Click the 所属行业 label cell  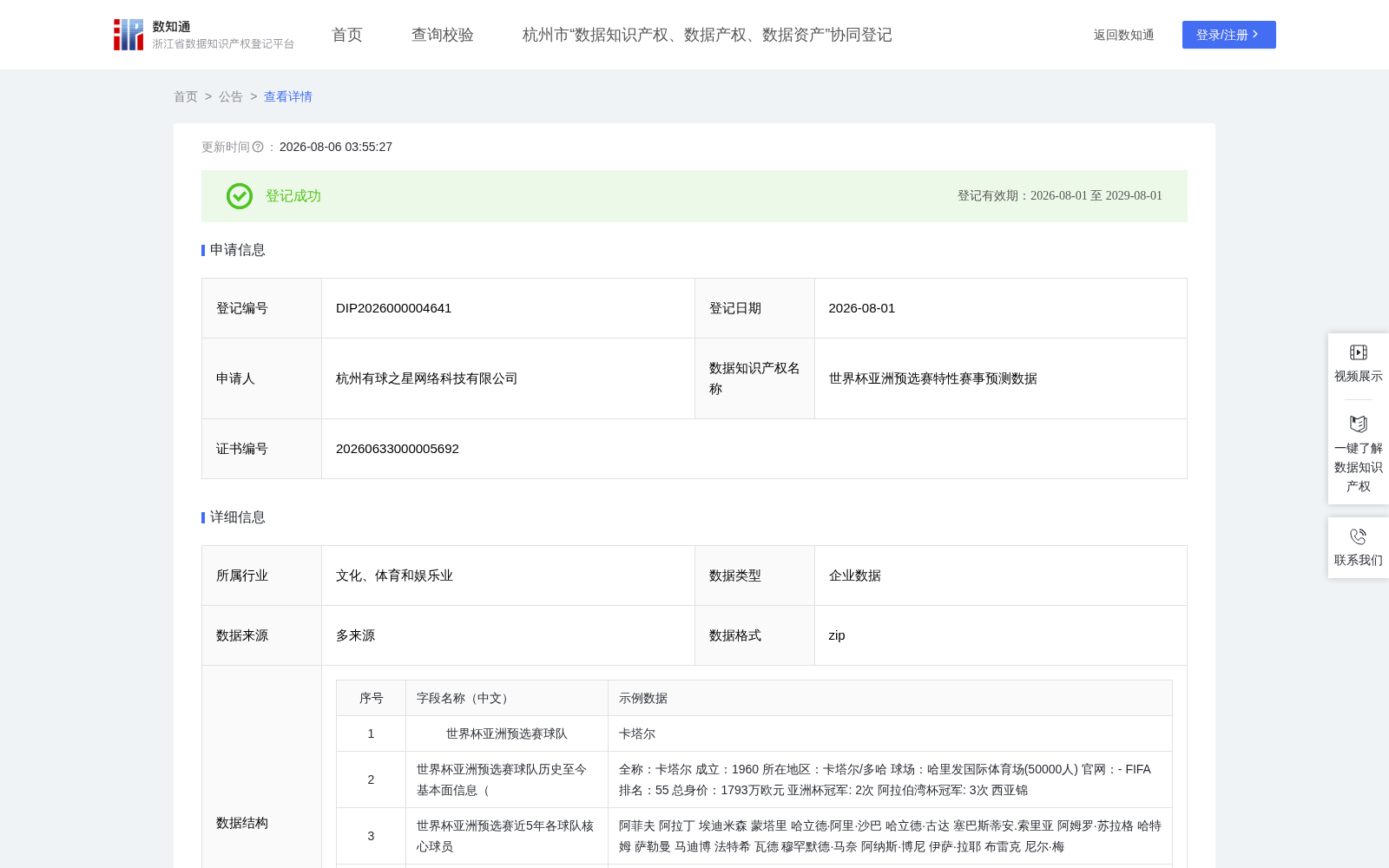[261, 575]
